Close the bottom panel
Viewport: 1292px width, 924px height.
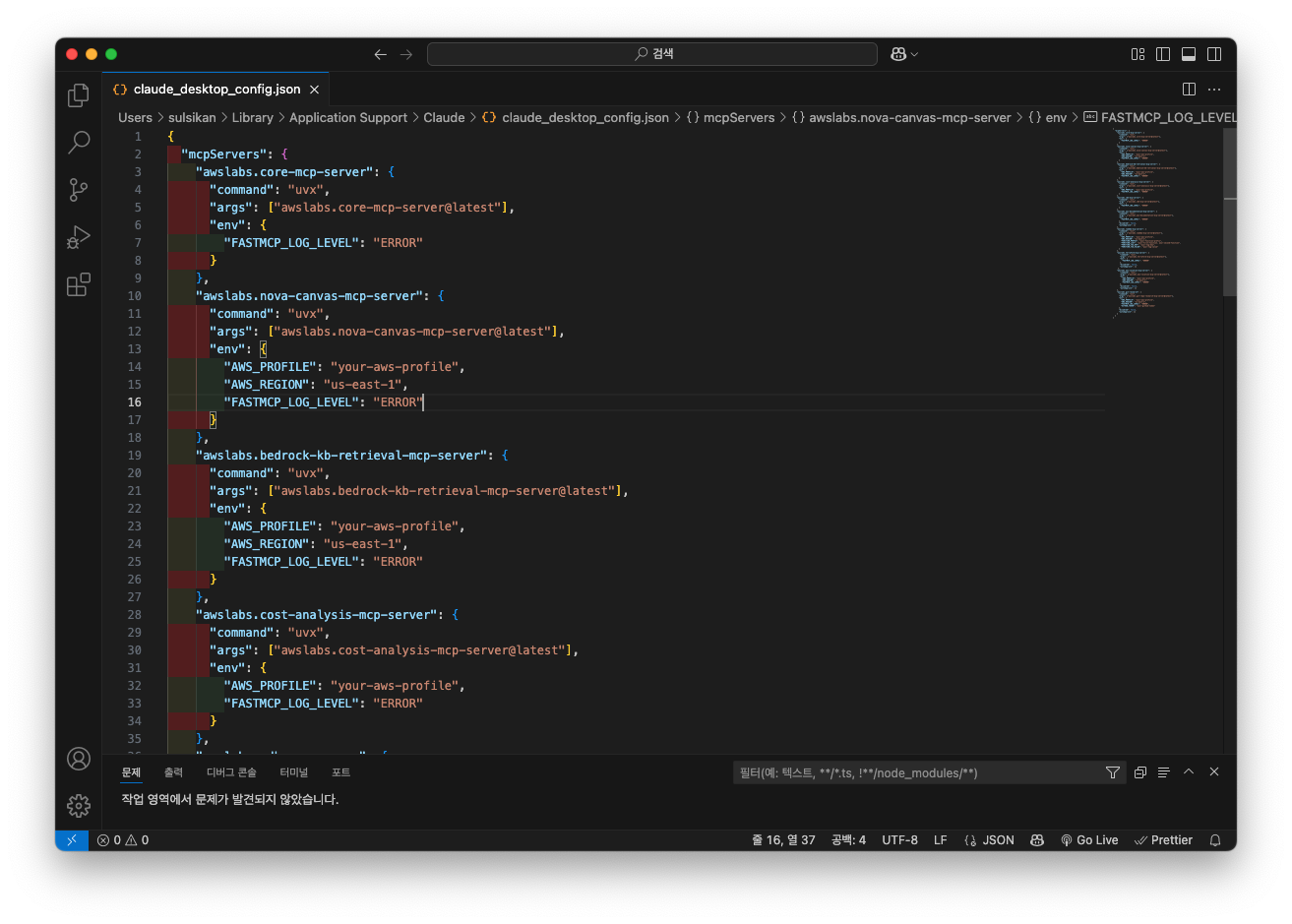[x=1214, y=772]
